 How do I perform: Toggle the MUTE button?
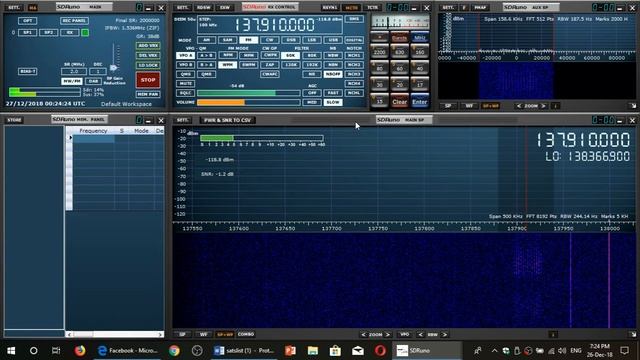186,83
